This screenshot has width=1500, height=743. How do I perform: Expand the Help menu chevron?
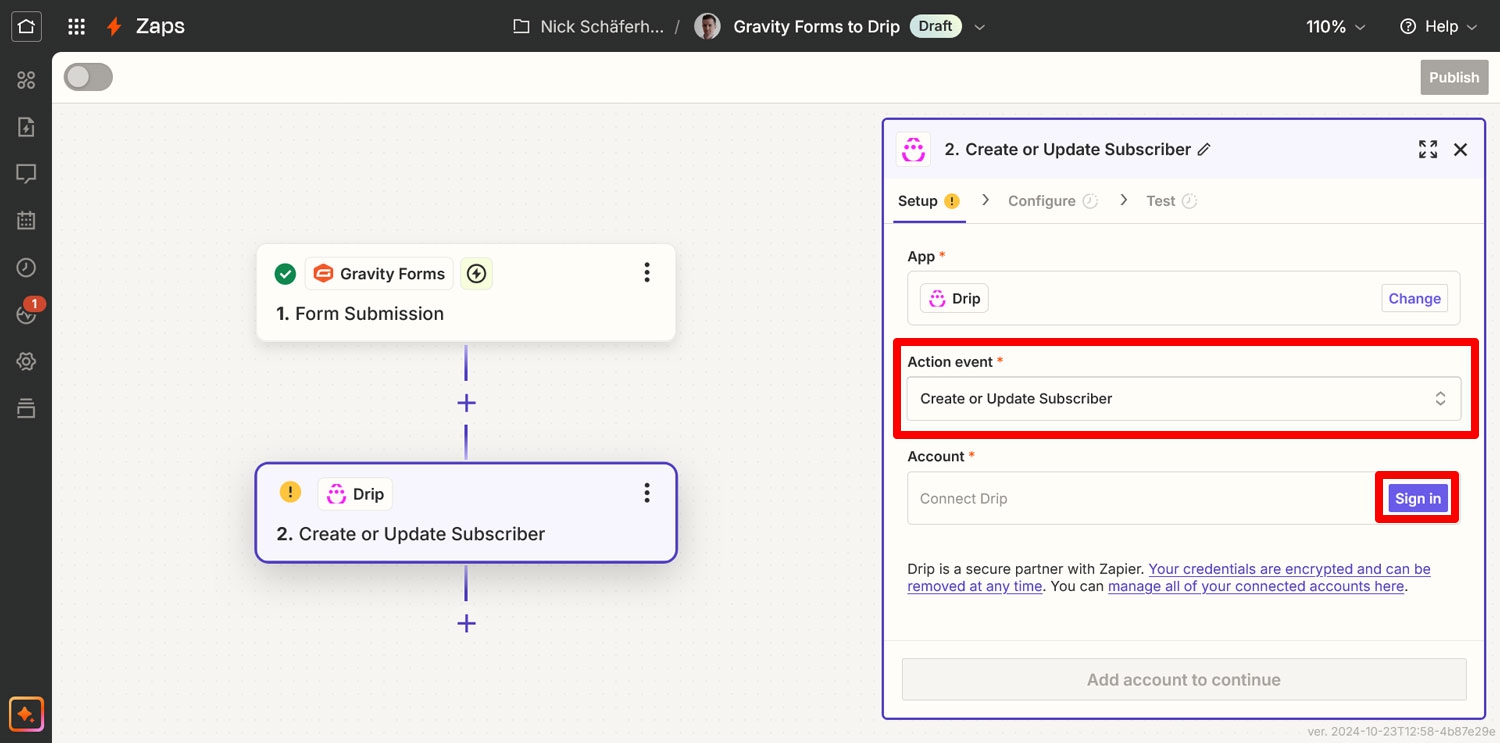[x=1471, y=28]
